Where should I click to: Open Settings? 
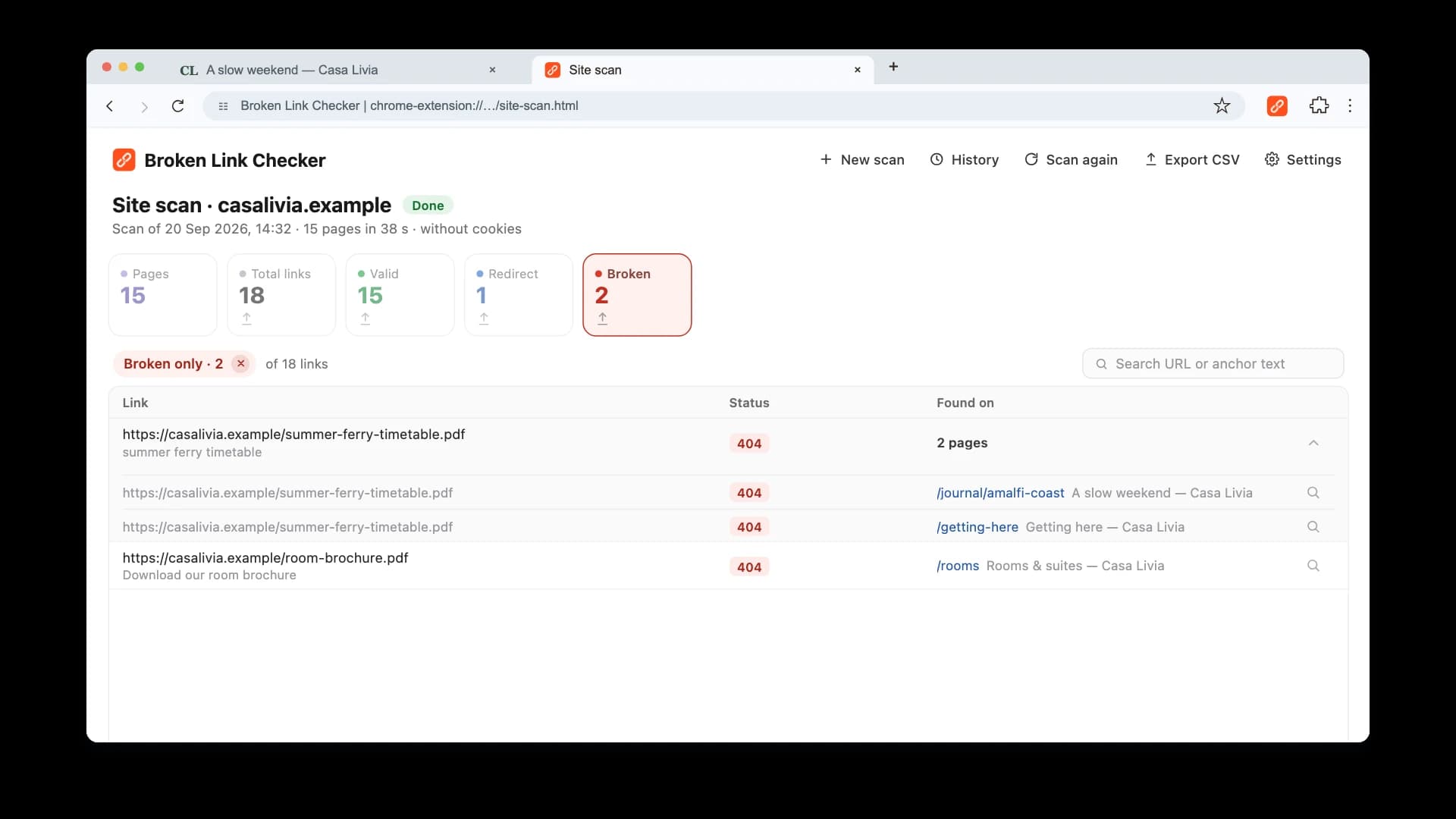point(1303,160)
